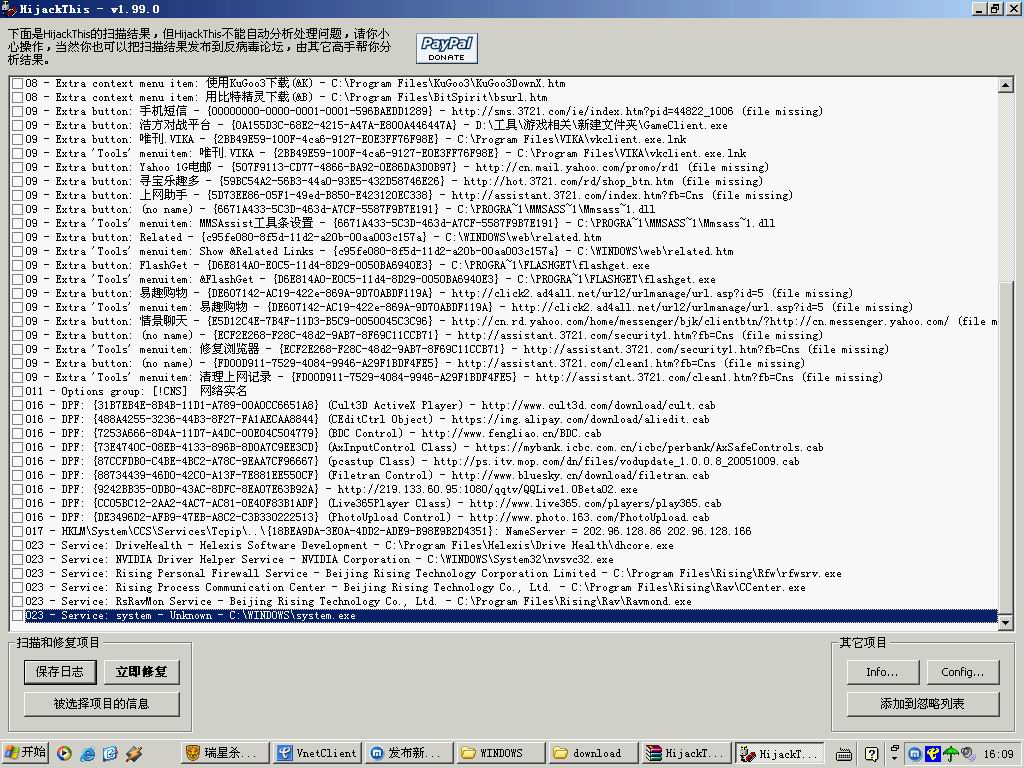Tick the GameClient.exe 浩方对战平台 entry

(x=18, y=125)
